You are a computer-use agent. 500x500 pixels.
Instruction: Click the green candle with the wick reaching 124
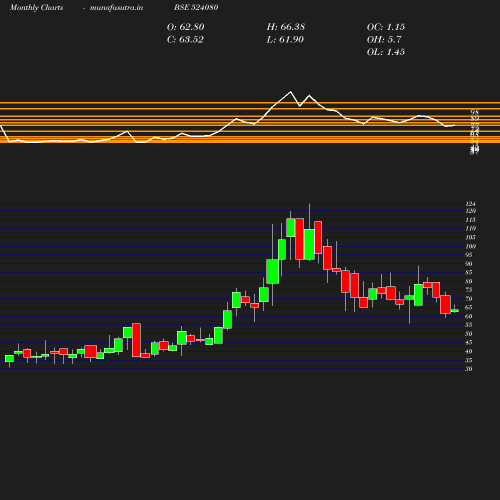310,244
